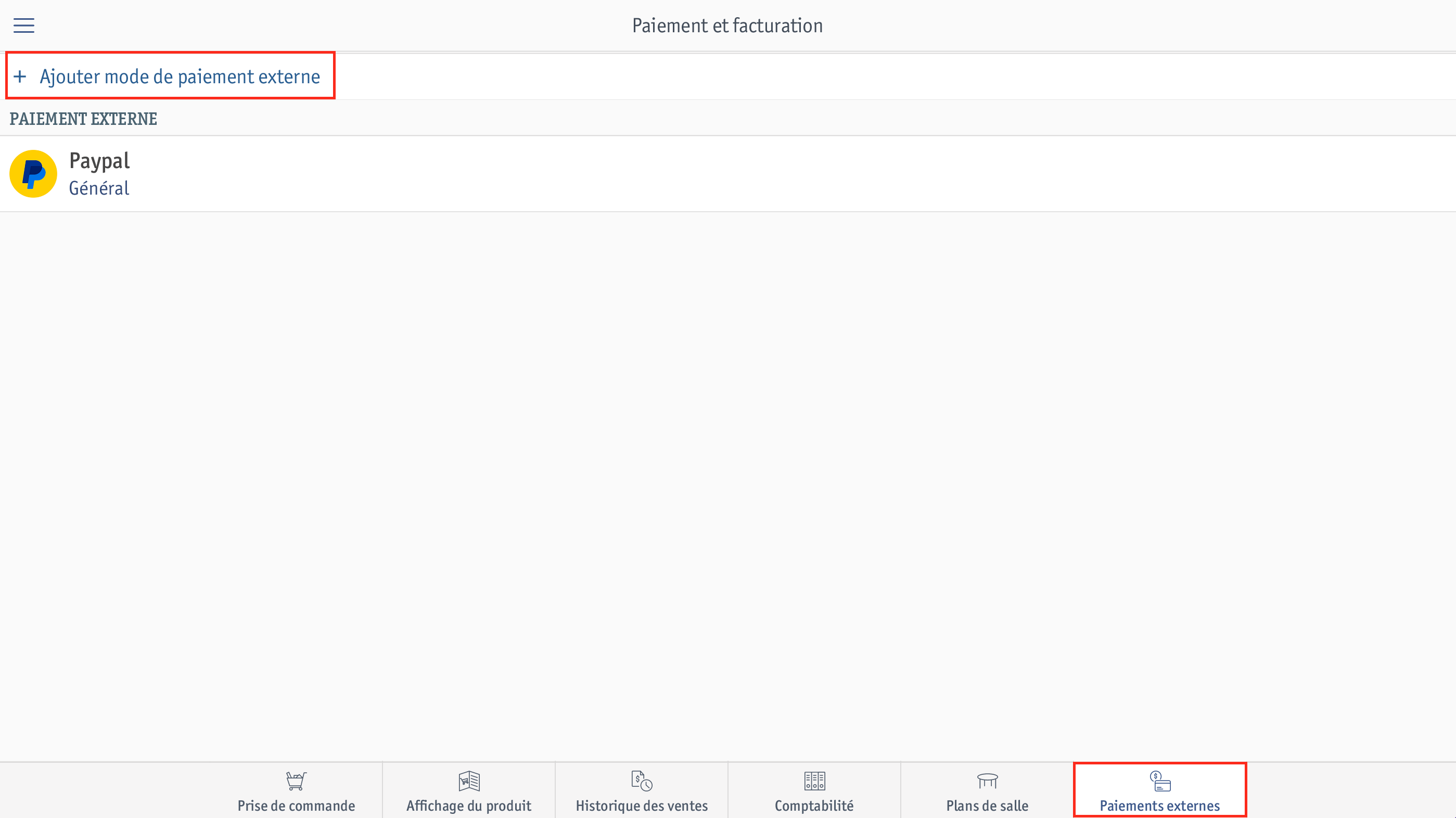Screen dimensions: 1456x818
Task: Select 'Paiements externes' tab label
Action: pos(1160,806)
